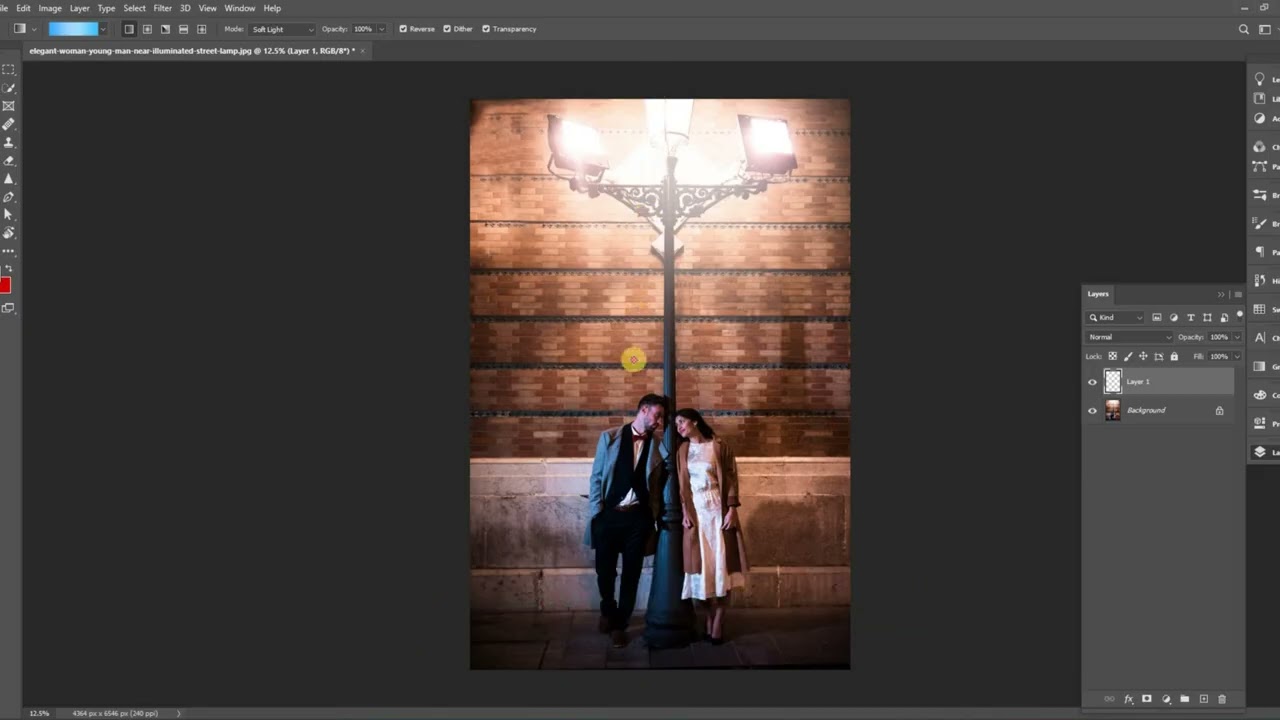1280x720 pixels.
Task: Select the Frame tool
Action: pos(8,106)
